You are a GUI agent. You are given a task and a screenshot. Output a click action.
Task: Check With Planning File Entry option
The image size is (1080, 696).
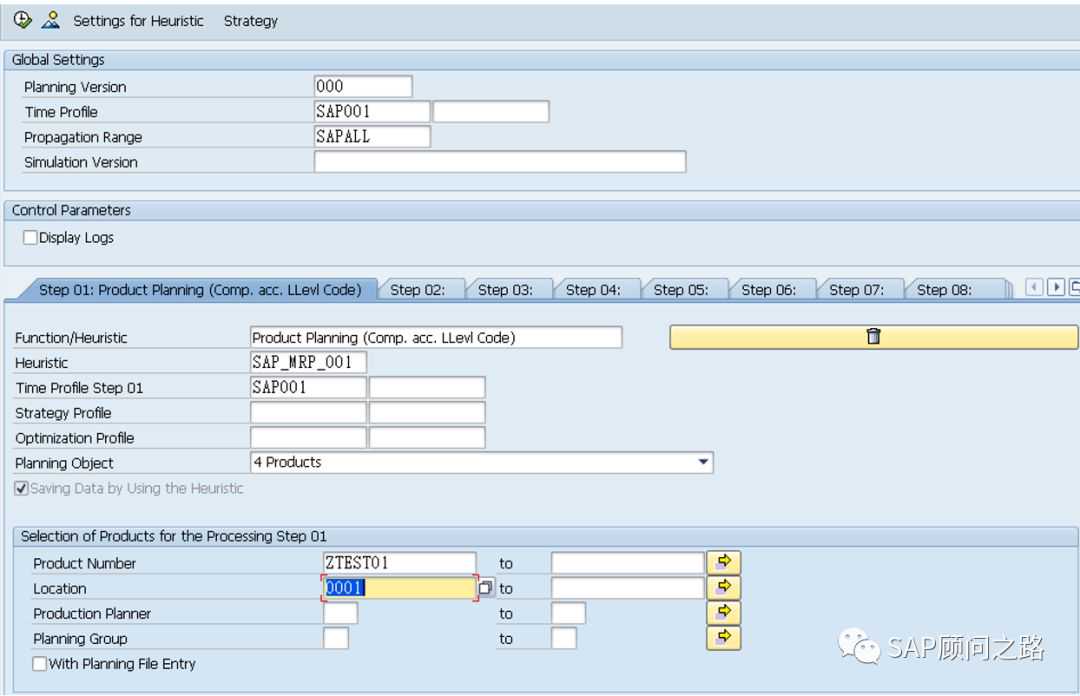tap(40, 664)
